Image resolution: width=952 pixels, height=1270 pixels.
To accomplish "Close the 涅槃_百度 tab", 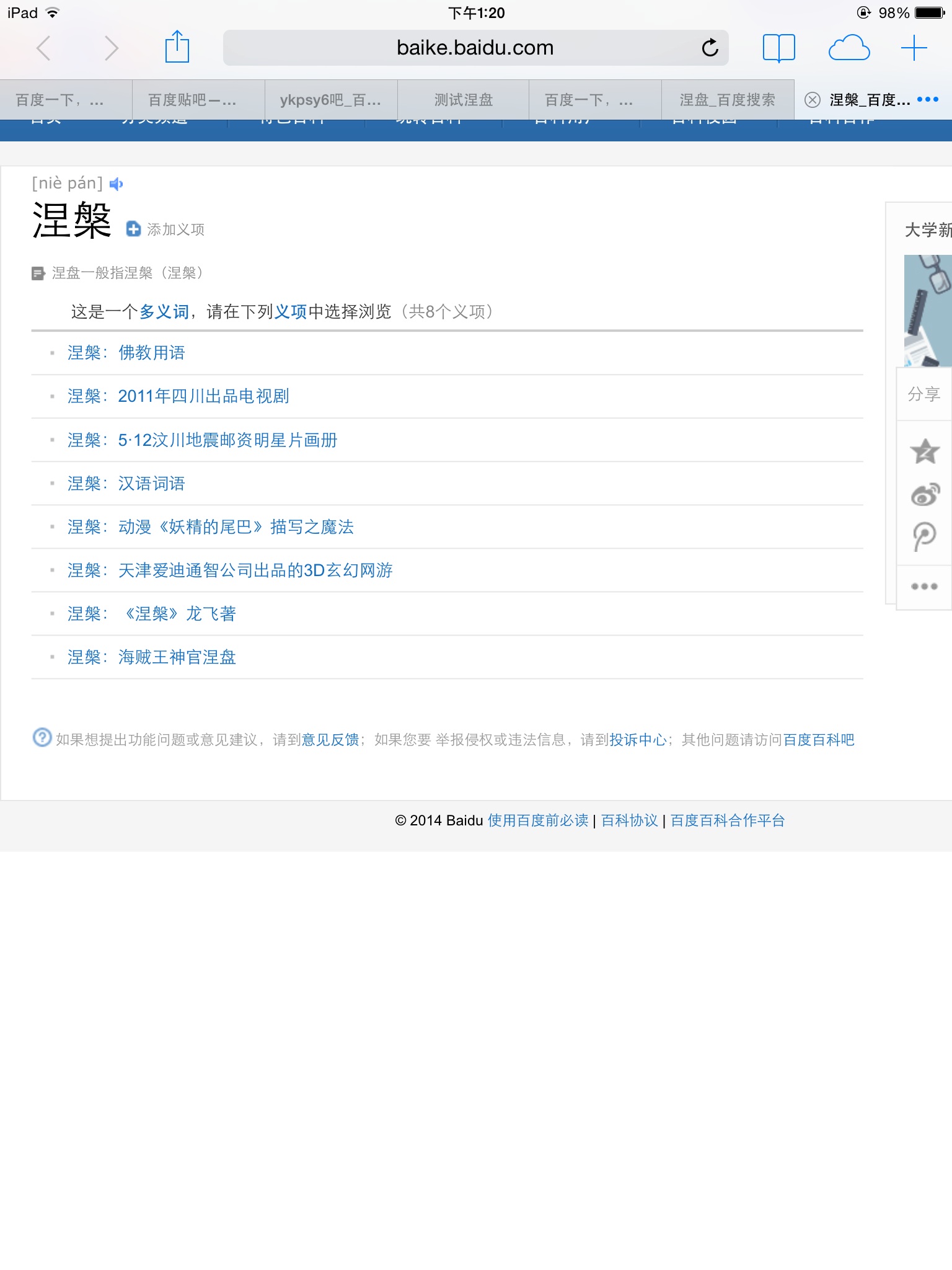I will pyautogui.click(x=813, y=100).
